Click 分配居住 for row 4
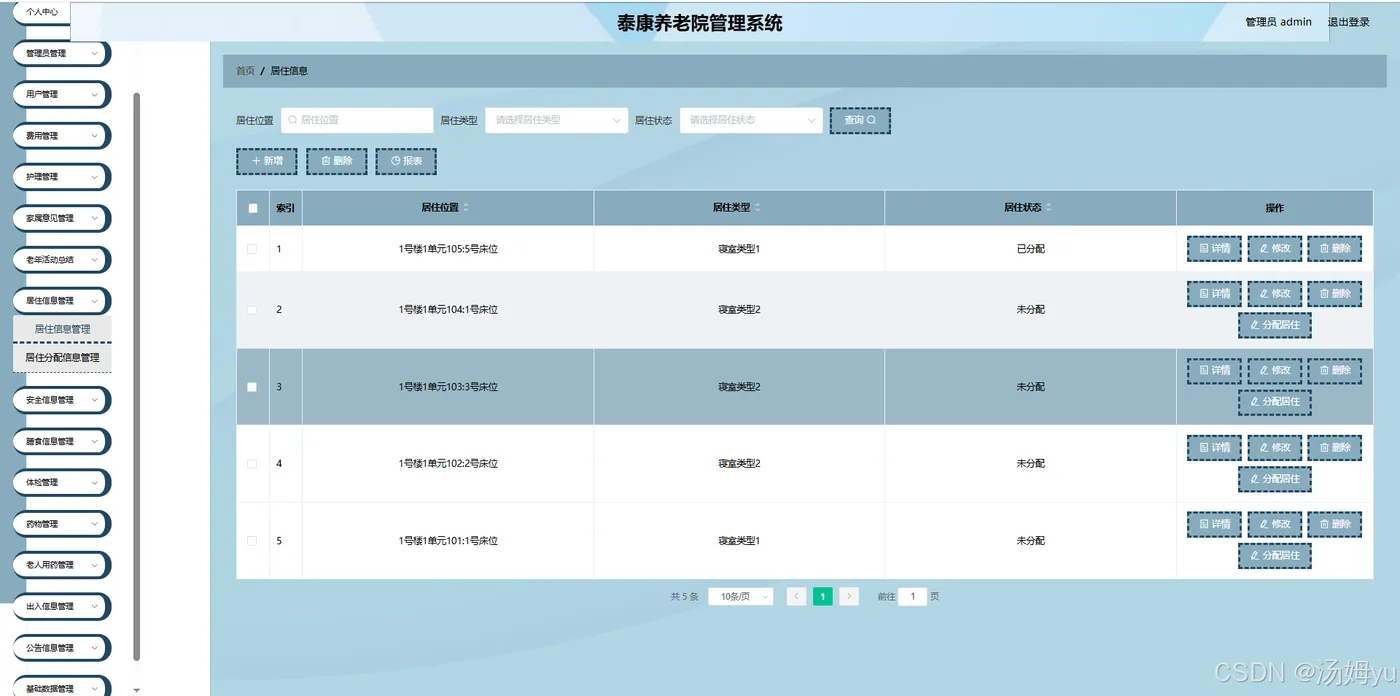This screenshot has height=696, width=1400. pyautogui.click(x=1275, y=479)
